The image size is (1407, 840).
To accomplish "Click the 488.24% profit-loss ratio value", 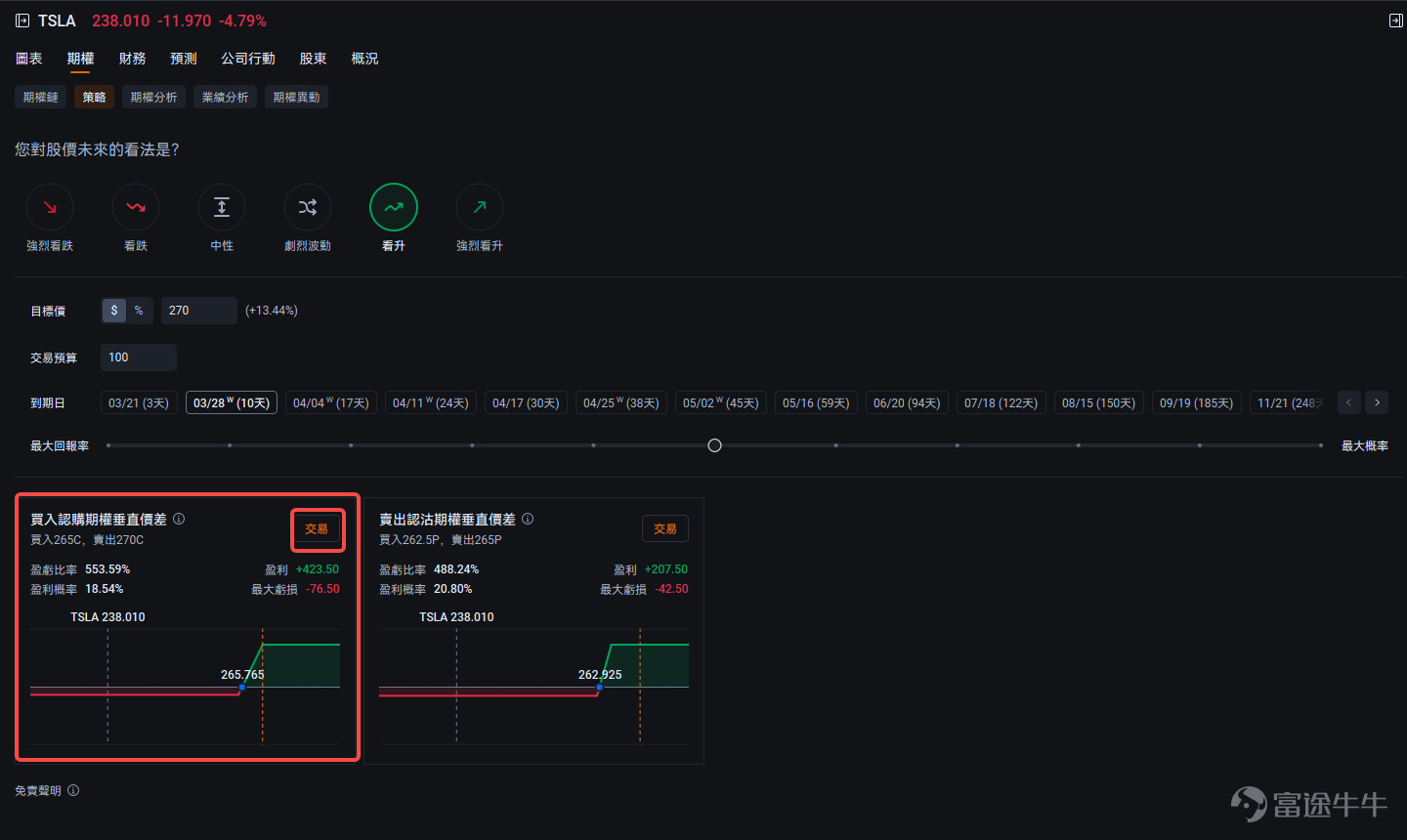I will pyautogui.click(x=456, y=569).
